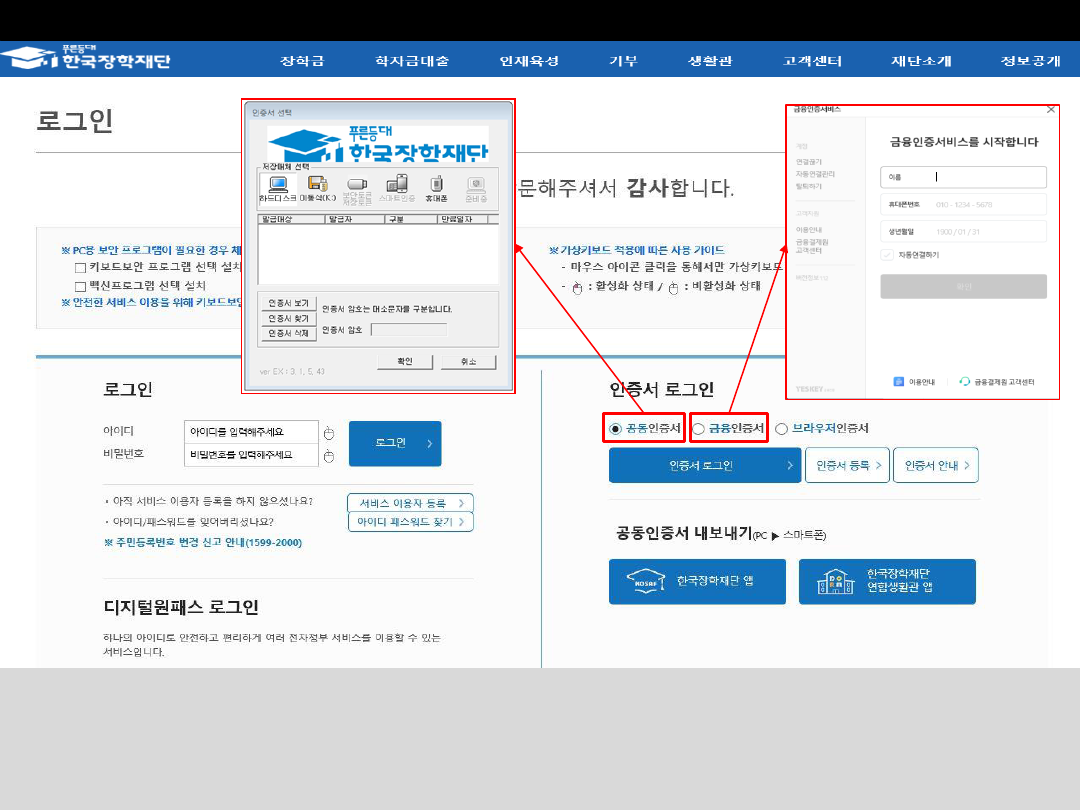Image resolution: width=1080 pixels, height=810 pixels.
Task: Open 재단소개 menu
Action: (921, 61)
